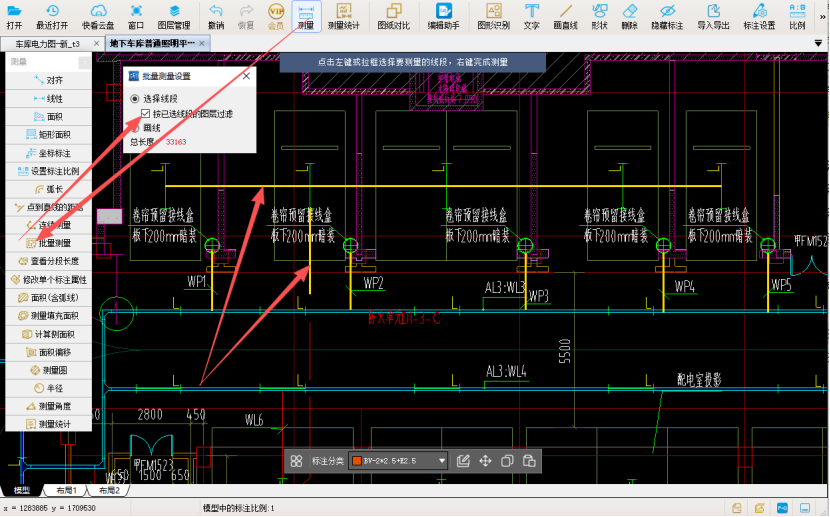Switch to 布局1 layout tab

coord(66,491)
